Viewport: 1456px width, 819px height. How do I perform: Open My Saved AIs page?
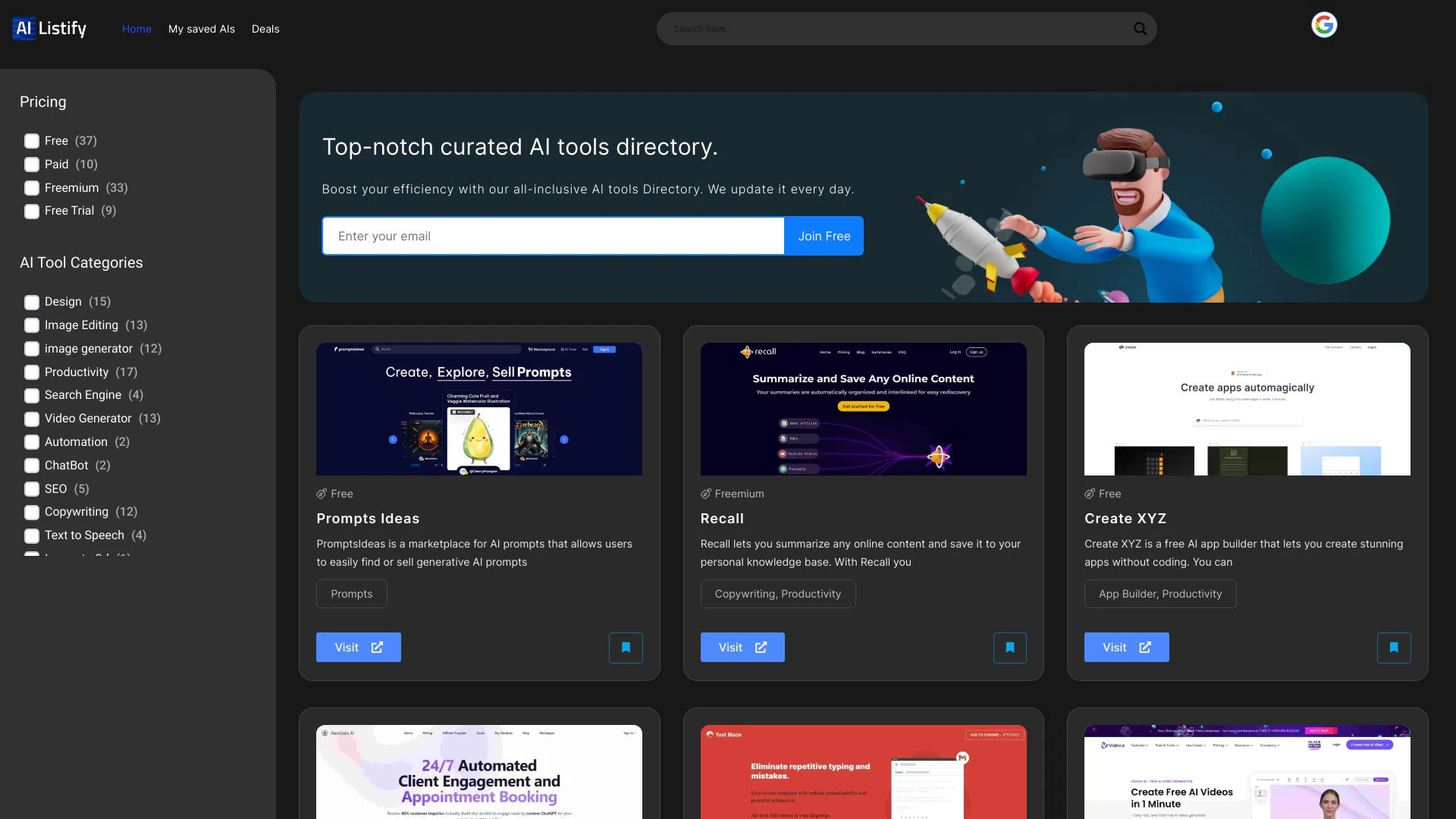pyautogui.click(x=201, y=29)
